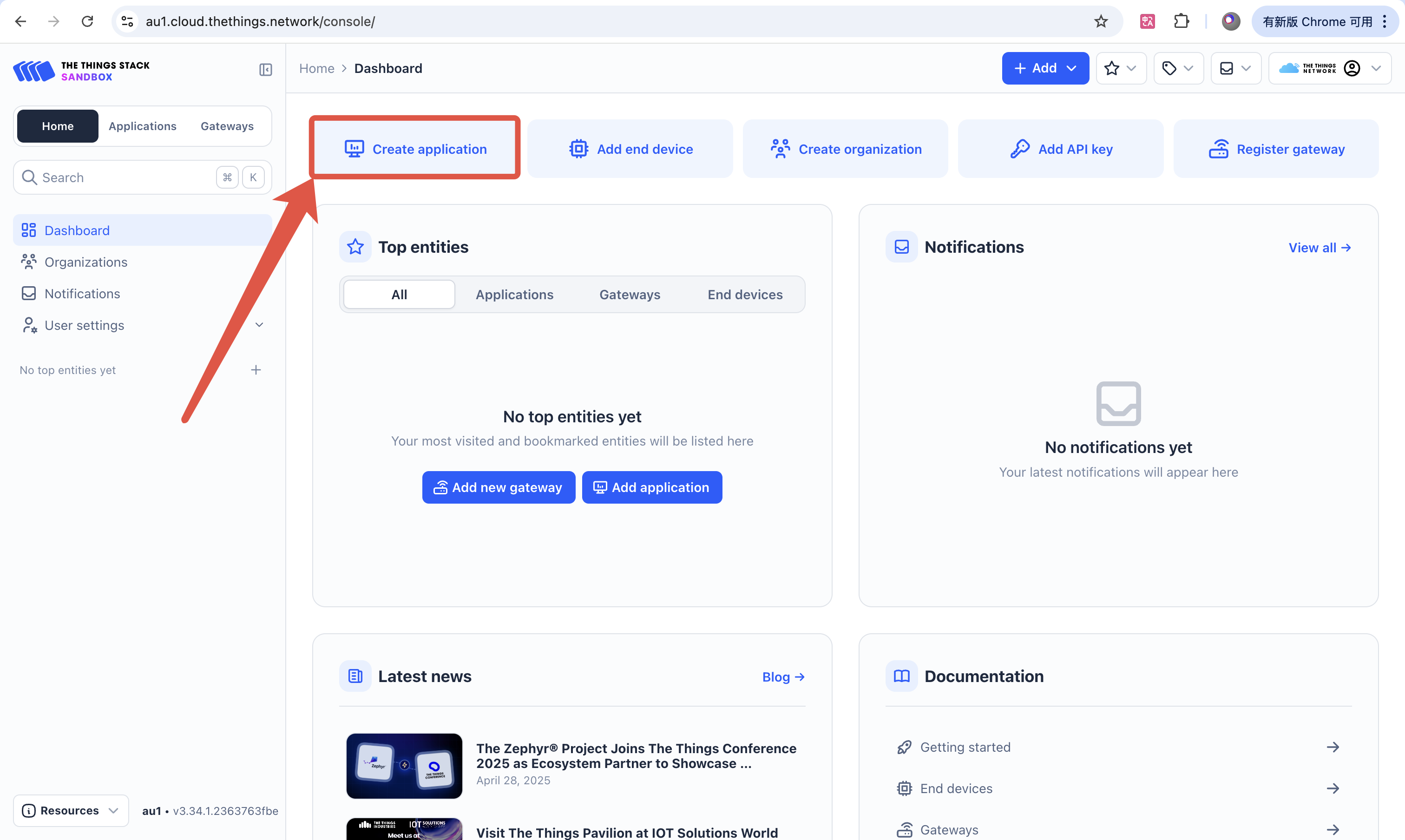
Task: Click the forward browser arrow
Action: point(54,21)
